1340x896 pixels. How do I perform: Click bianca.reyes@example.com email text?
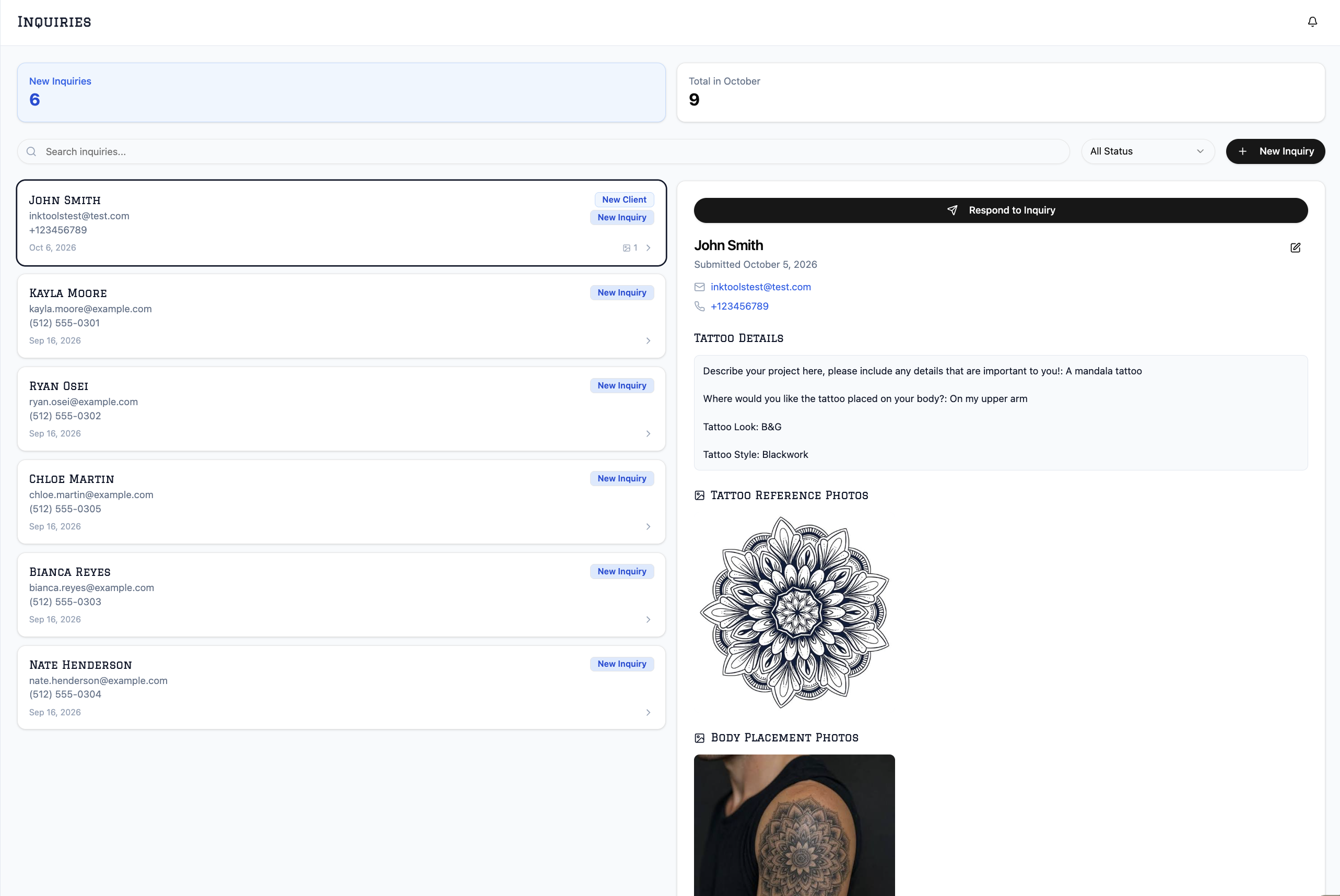(x=91, y=587)
